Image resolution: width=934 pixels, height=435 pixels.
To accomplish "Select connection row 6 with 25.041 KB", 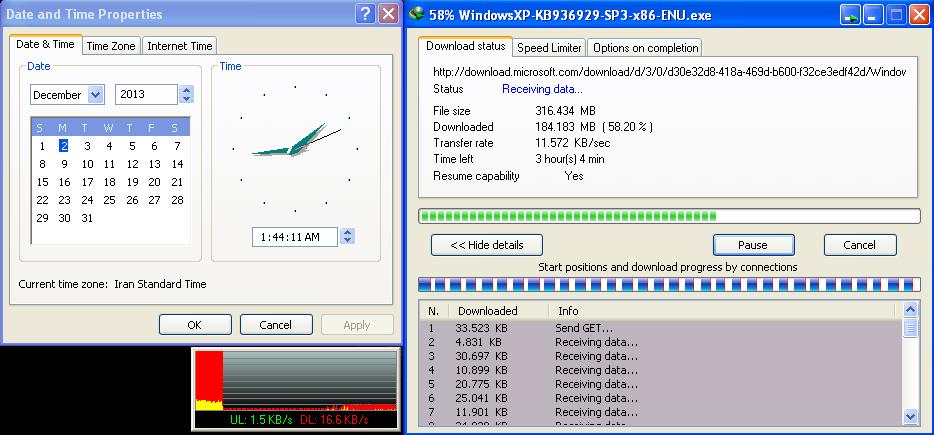I will coord(661,398).
